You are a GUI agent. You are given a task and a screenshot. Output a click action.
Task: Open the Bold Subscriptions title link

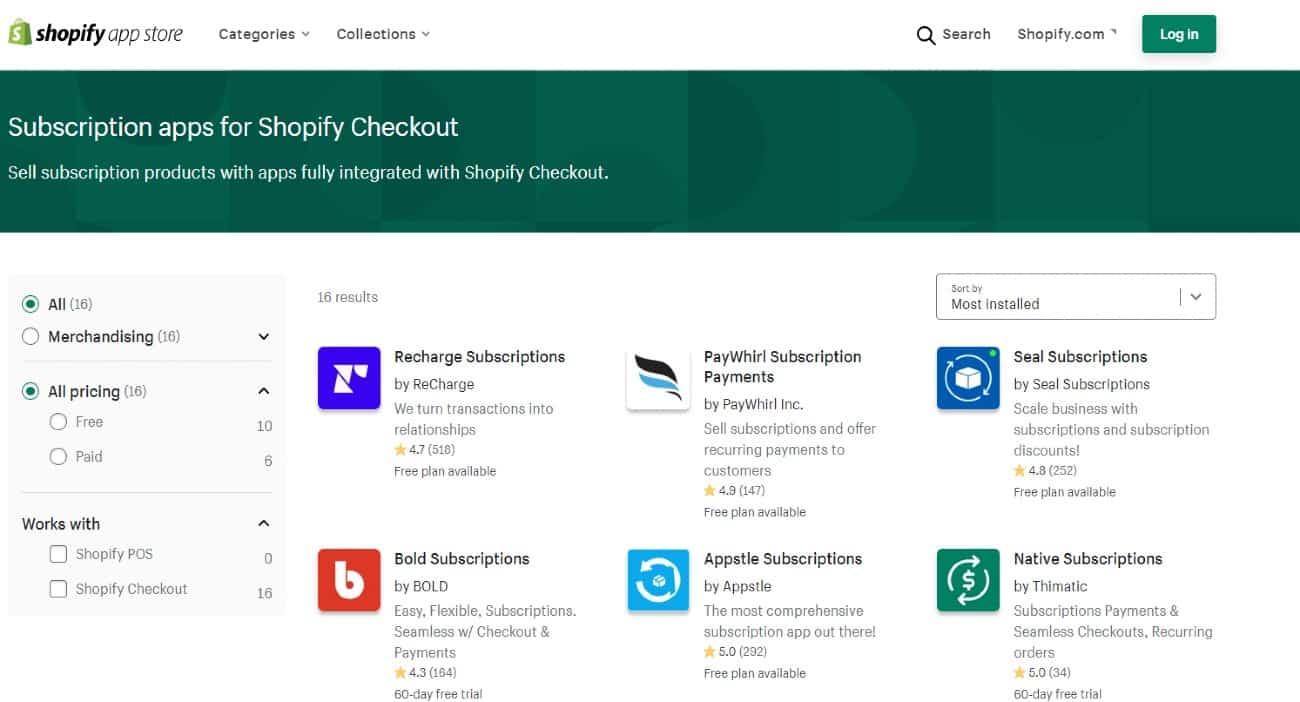click(462, 559)
